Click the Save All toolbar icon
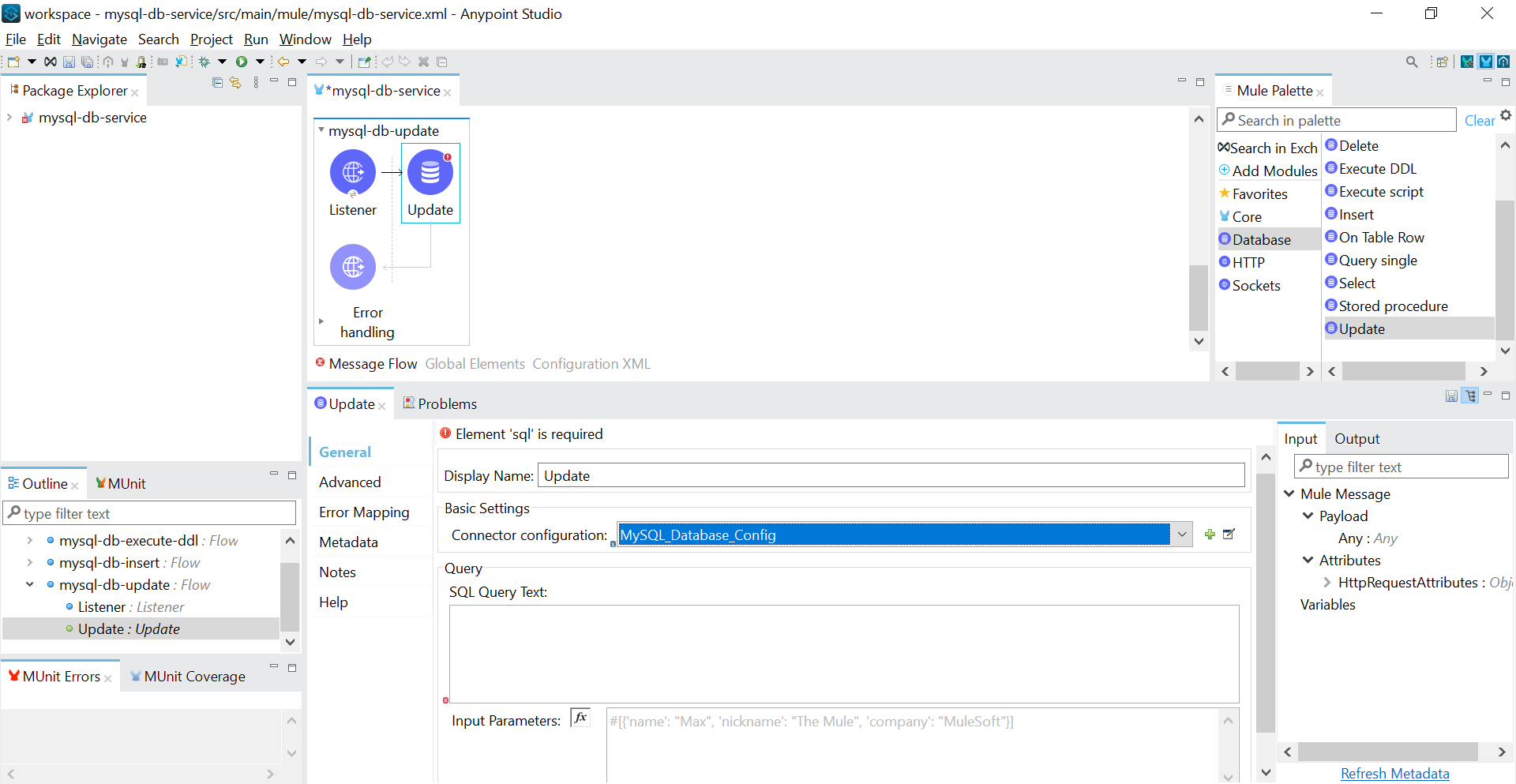The width and height of the screenshot is (1516, 784). (x=87, y=62)
